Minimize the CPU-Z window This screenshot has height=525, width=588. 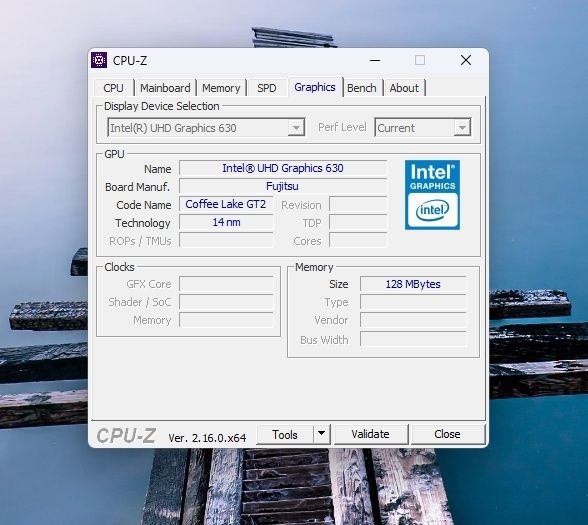pyautogui.click(x=375, y=60)
